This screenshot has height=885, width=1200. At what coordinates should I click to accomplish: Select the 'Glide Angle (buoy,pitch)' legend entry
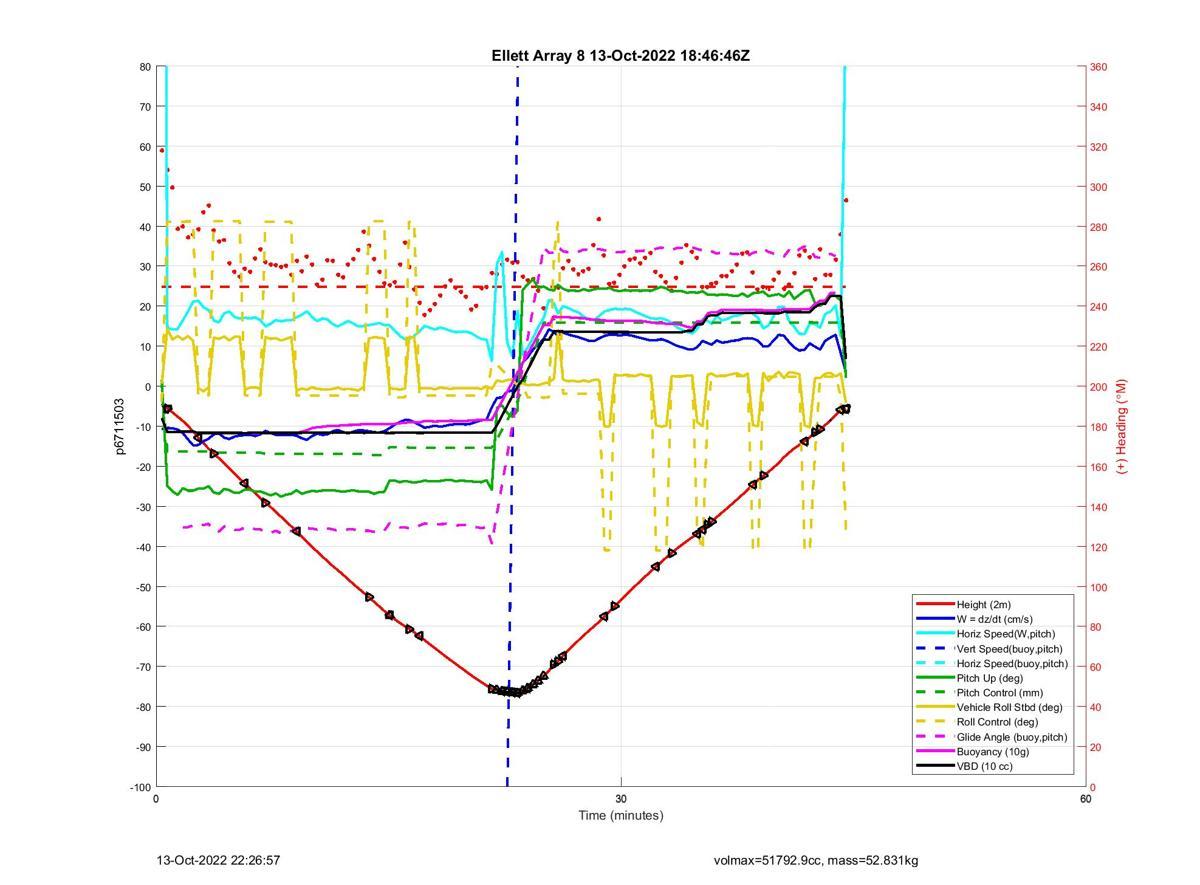coord(1012,737)
